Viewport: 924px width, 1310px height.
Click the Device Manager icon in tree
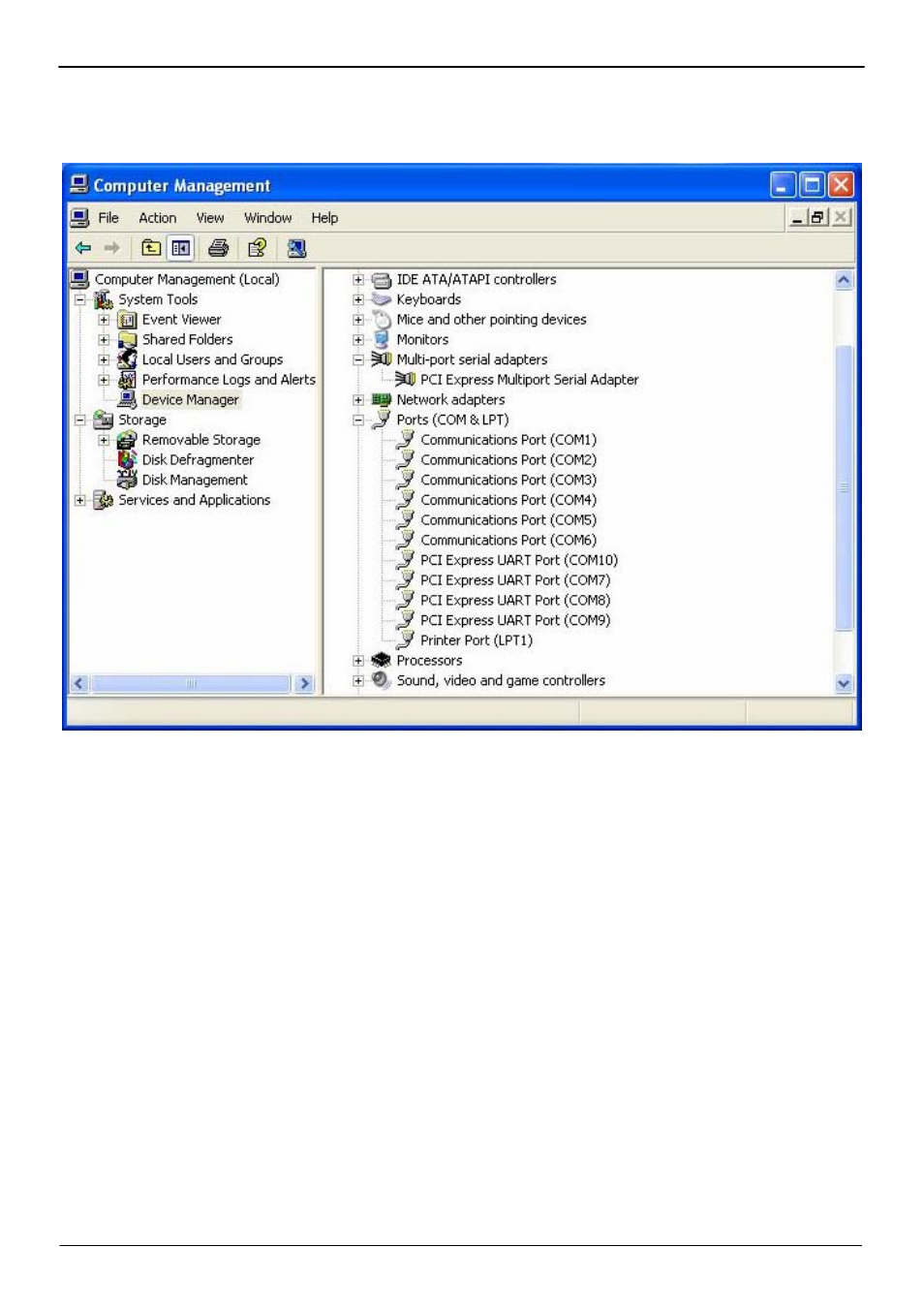coord(127,400)
